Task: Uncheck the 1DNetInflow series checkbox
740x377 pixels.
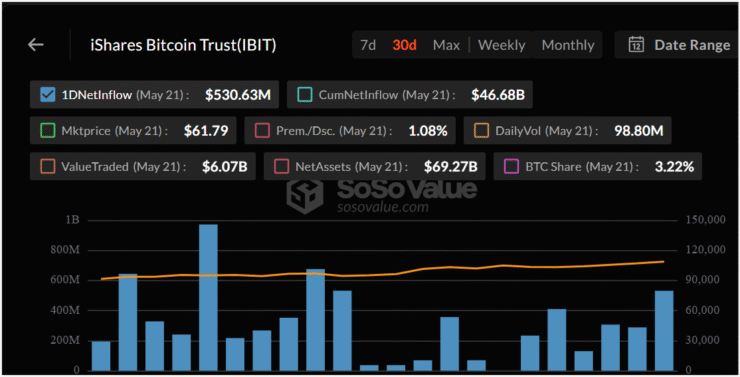Action: click(x=48, y=94)
